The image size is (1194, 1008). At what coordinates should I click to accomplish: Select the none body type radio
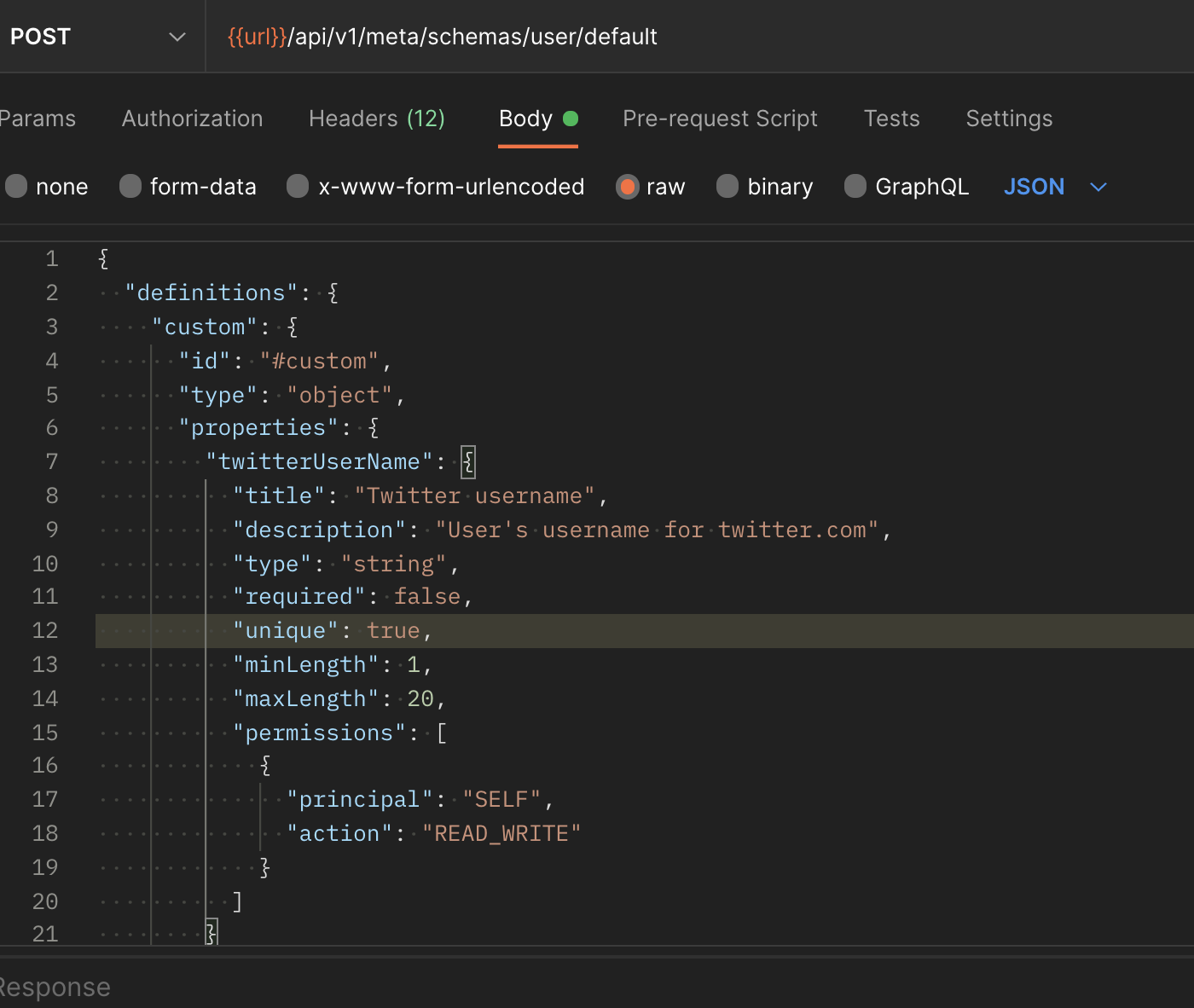(x=17, y=187)
